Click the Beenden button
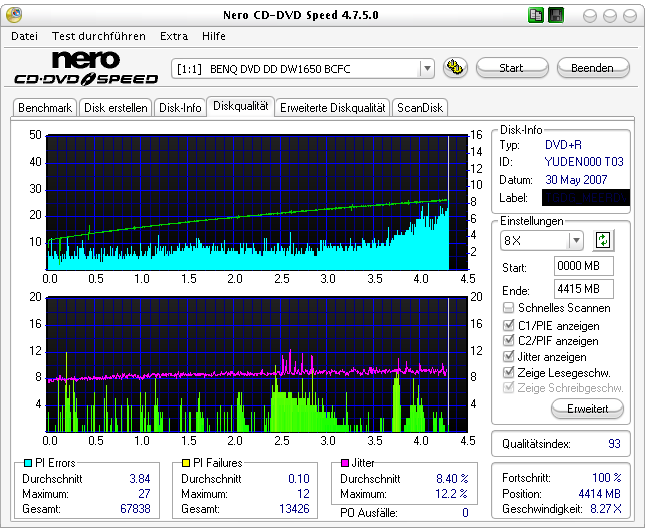 coord(593,68)
